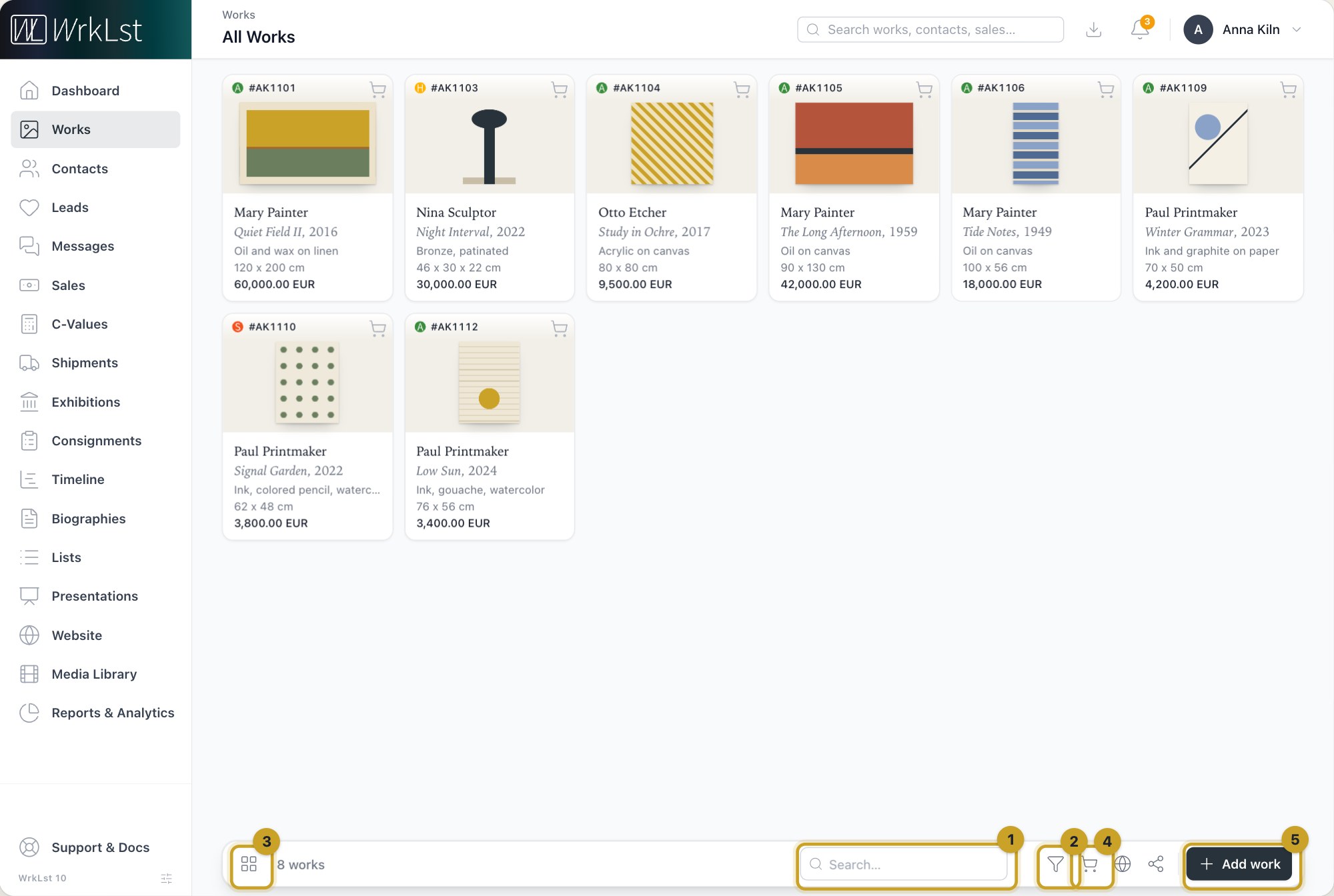Open Night Interval sculpture thumbnail

pos(490,146)
